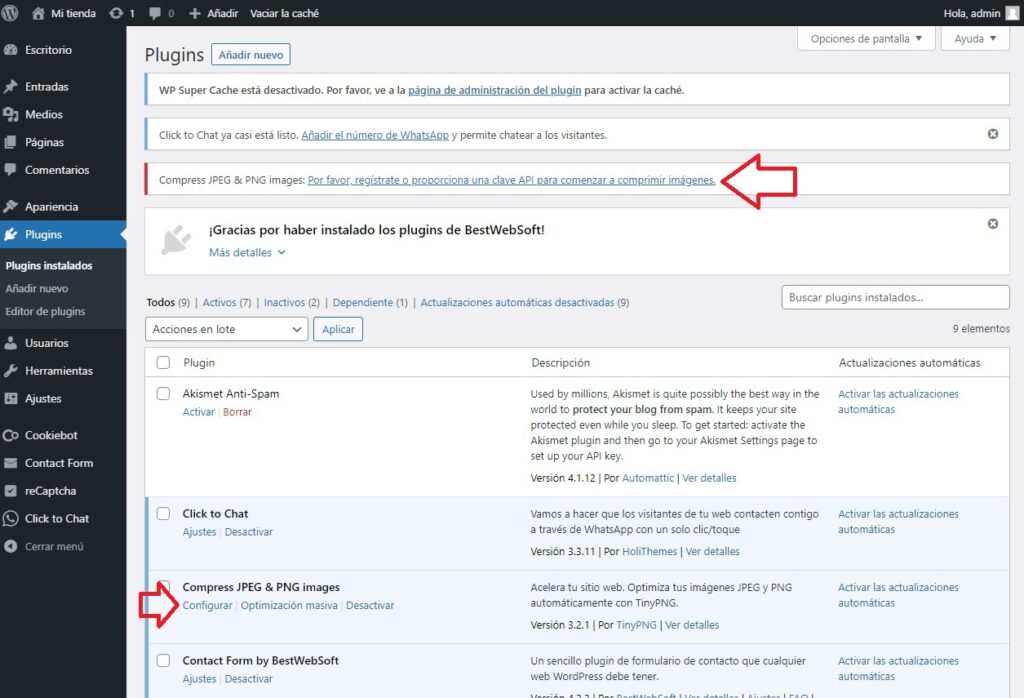This screenshot has height=698, width=1024.
Task: Open the updates icon in admin bar
Action: pyautogui.click(x=116, y=13)
